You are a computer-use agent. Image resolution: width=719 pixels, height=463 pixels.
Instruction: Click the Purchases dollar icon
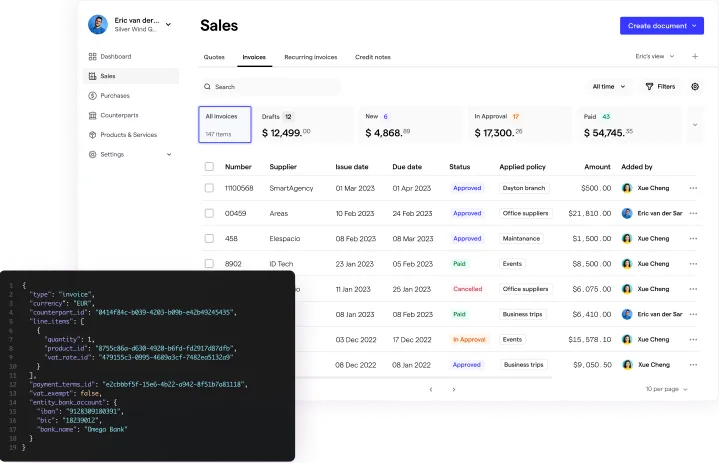click(x=92, y=95)
